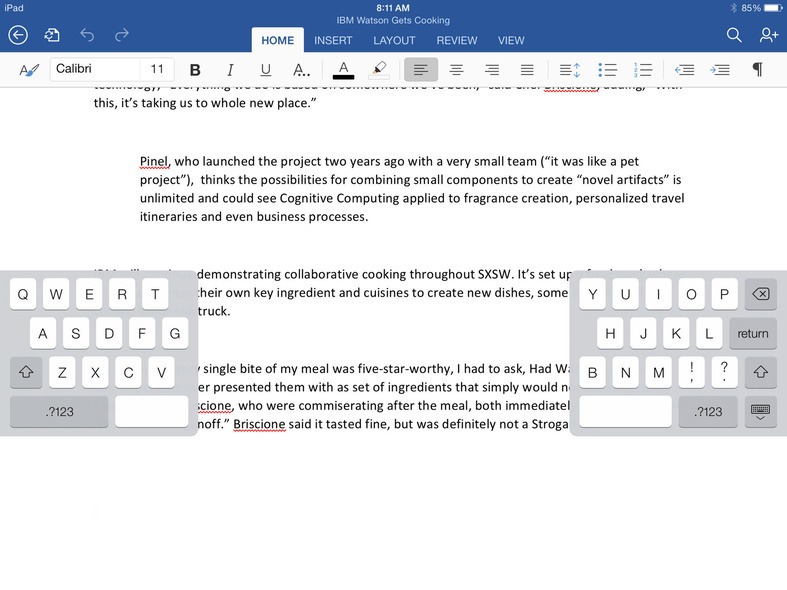Image resolution: width=787 pixels, height=590 pixels.
Task: Open the Calibri font name dropdown
Action: pos(94,69)
